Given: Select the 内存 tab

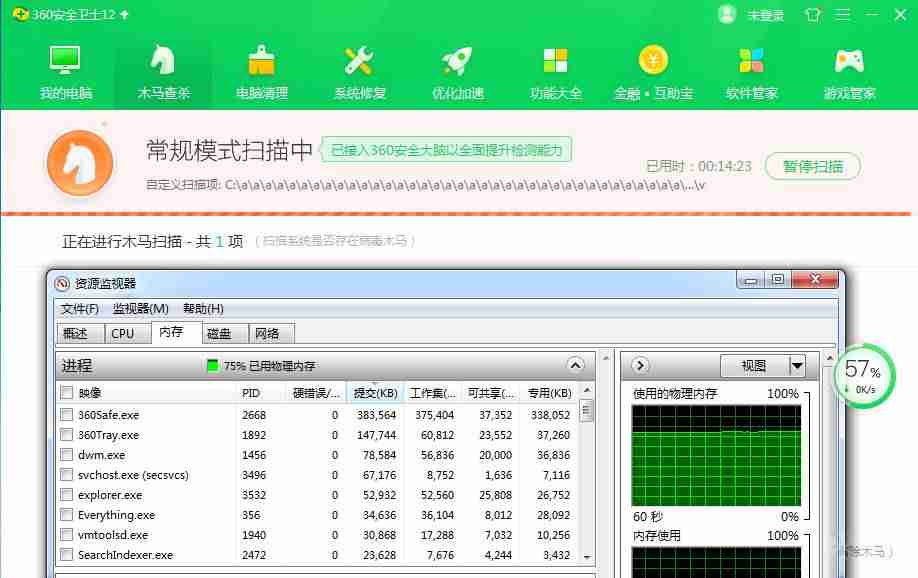Looking at the screenshot, I should pos(176,332).
